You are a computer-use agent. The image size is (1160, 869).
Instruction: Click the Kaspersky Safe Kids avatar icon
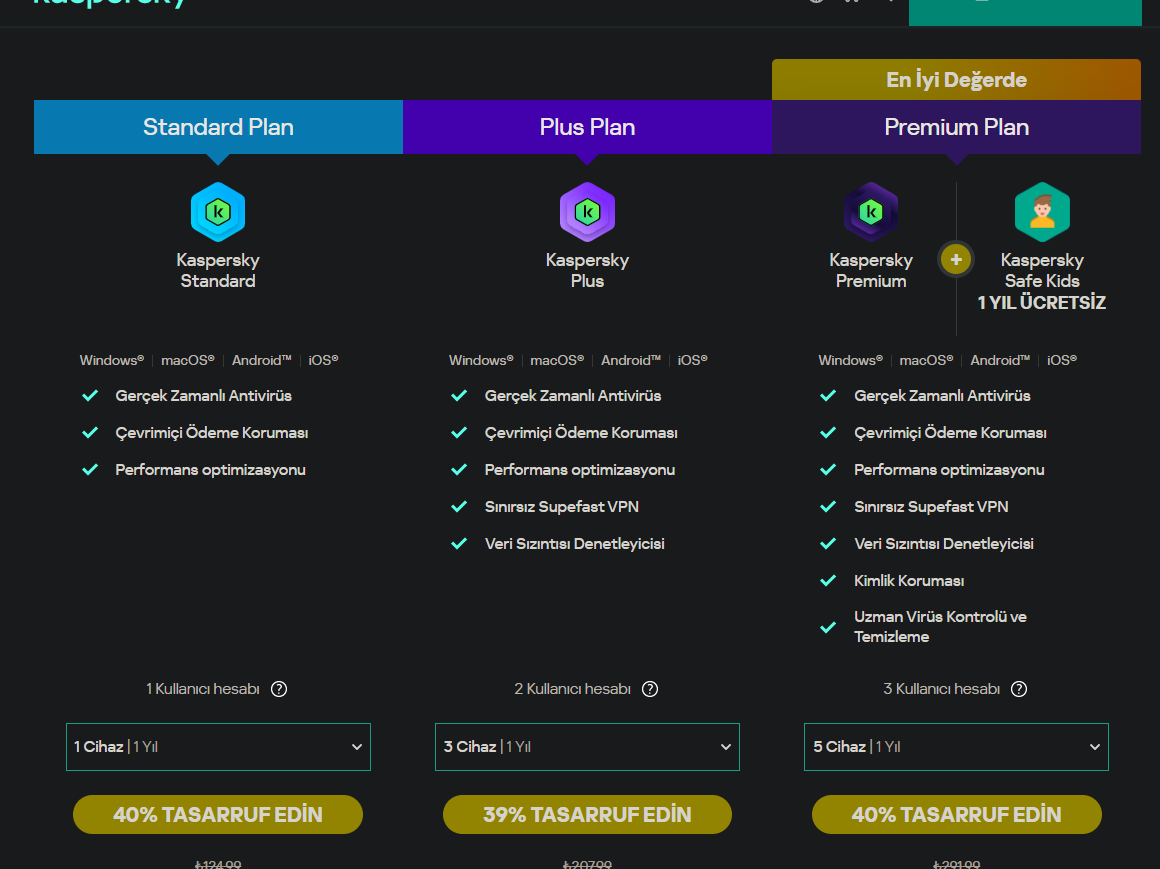1042,212
